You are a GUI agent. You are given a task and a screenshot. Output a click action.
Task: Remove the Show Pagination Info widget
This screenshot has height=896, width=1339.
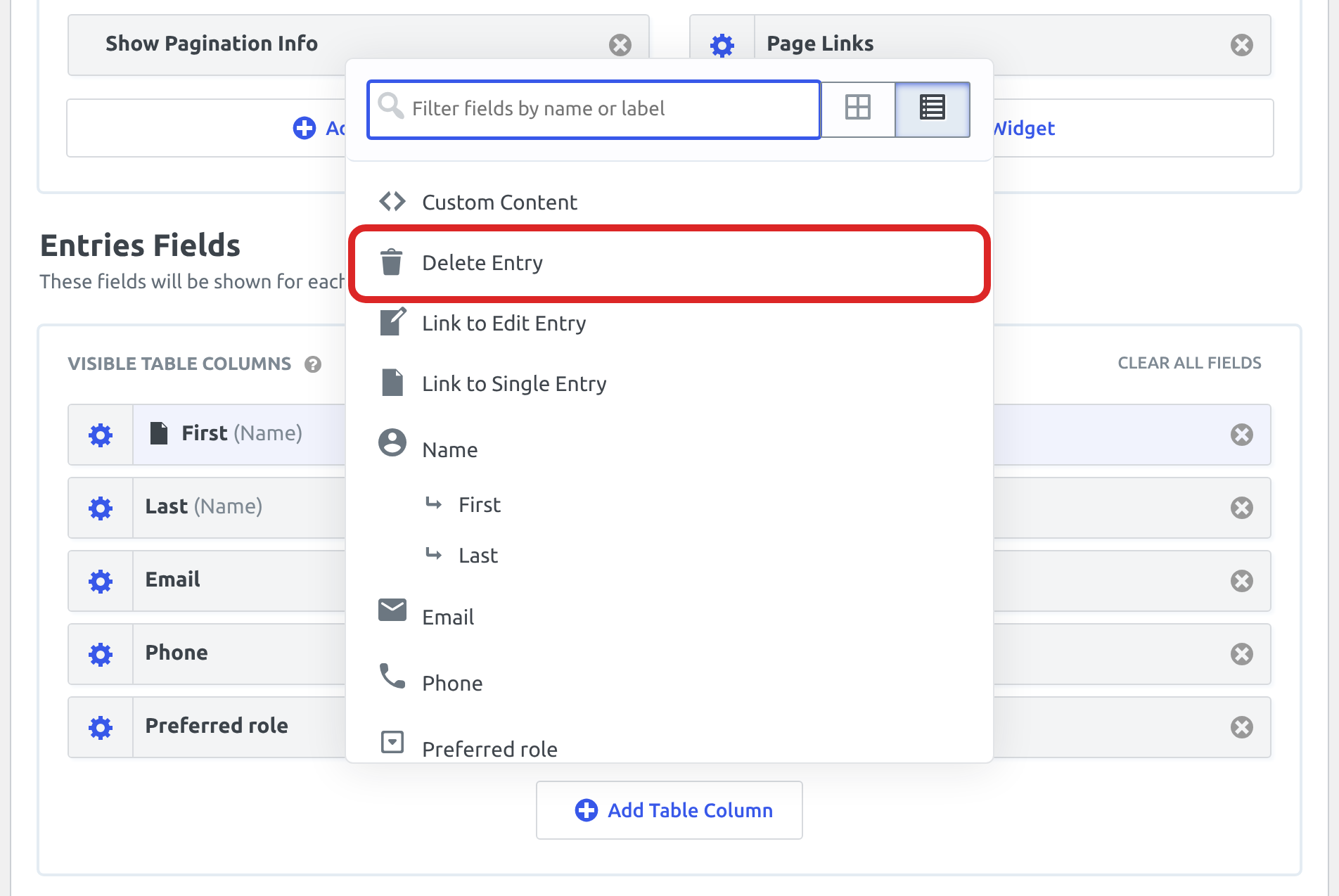tap(620, 45)
